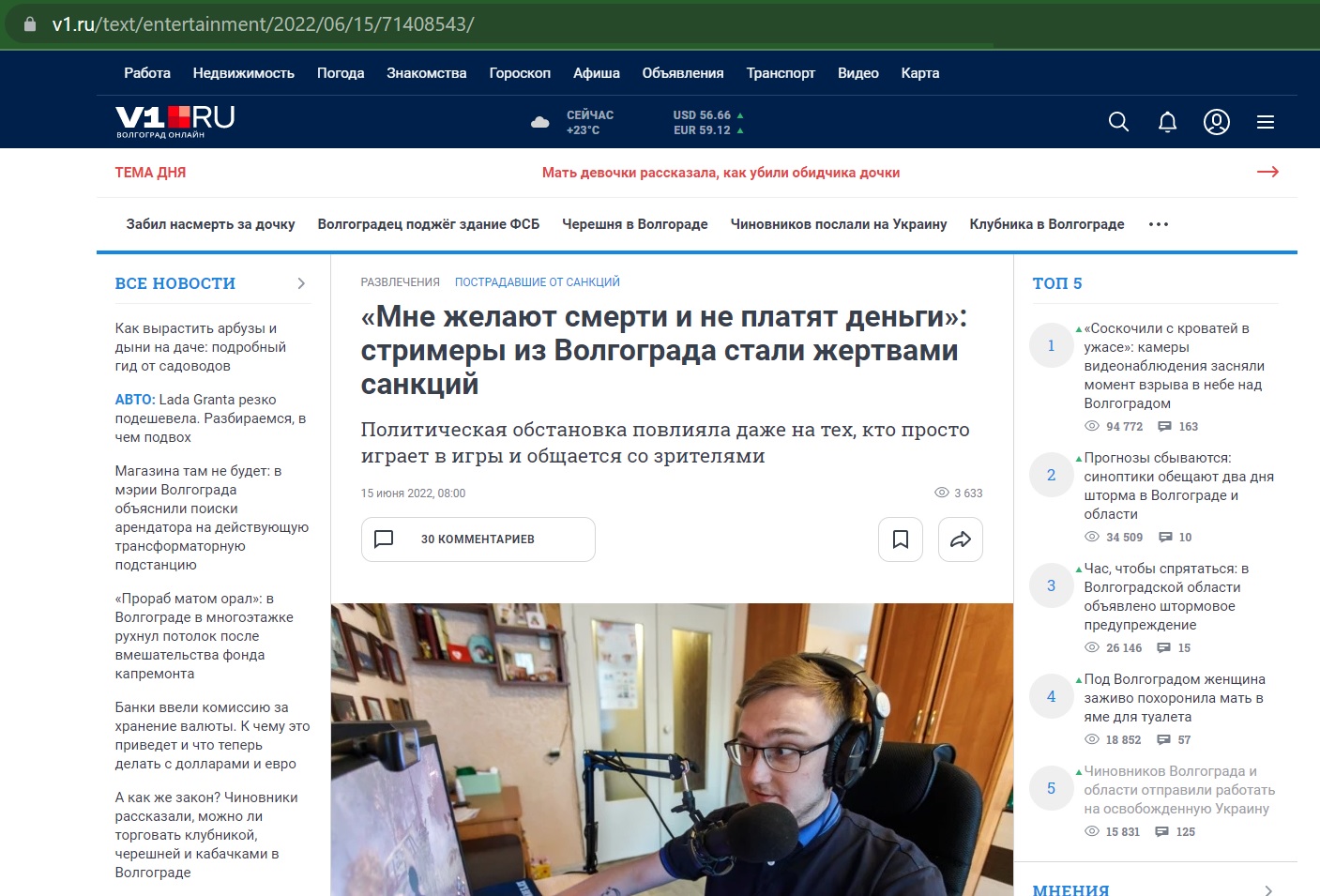Click the Черешня в Волгограде topic
The height and width of the screenshot is (896, 1320).
(x=634, y=224)
